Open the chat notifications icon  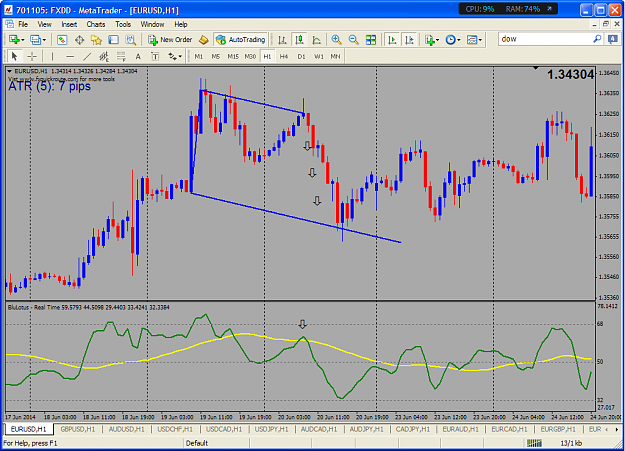coord(613,39)
